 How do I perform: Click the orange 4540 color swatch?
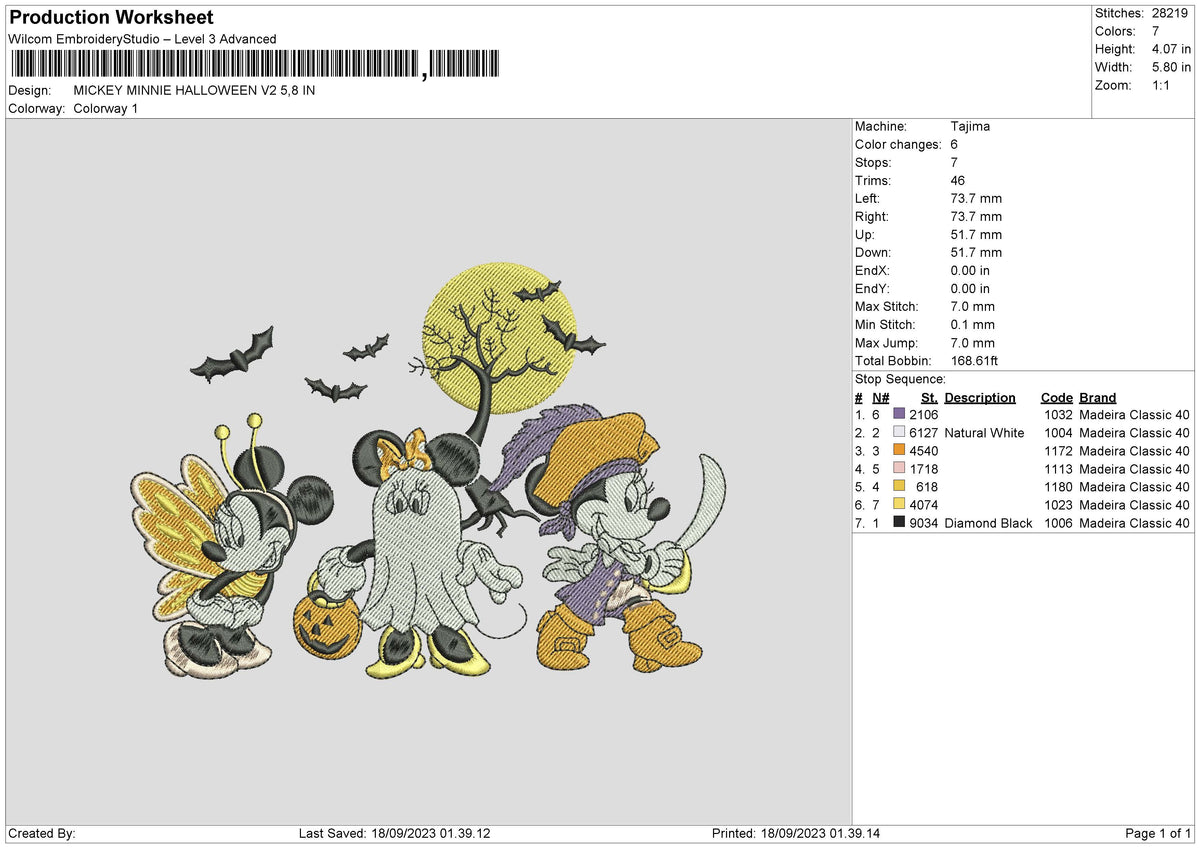pos(899,450)
